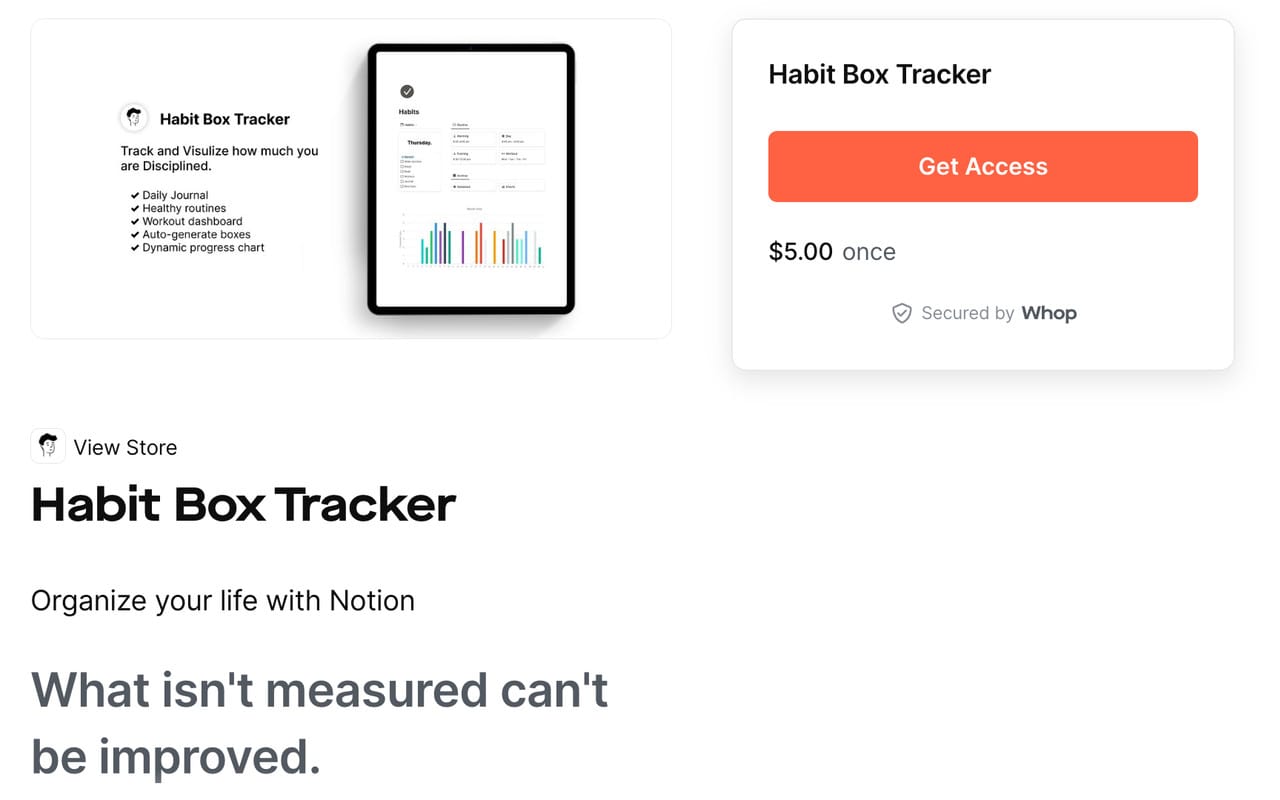
Task: Click the checkmark page icon above Habits
Action: pyautogui.click(x=406, y=91)
